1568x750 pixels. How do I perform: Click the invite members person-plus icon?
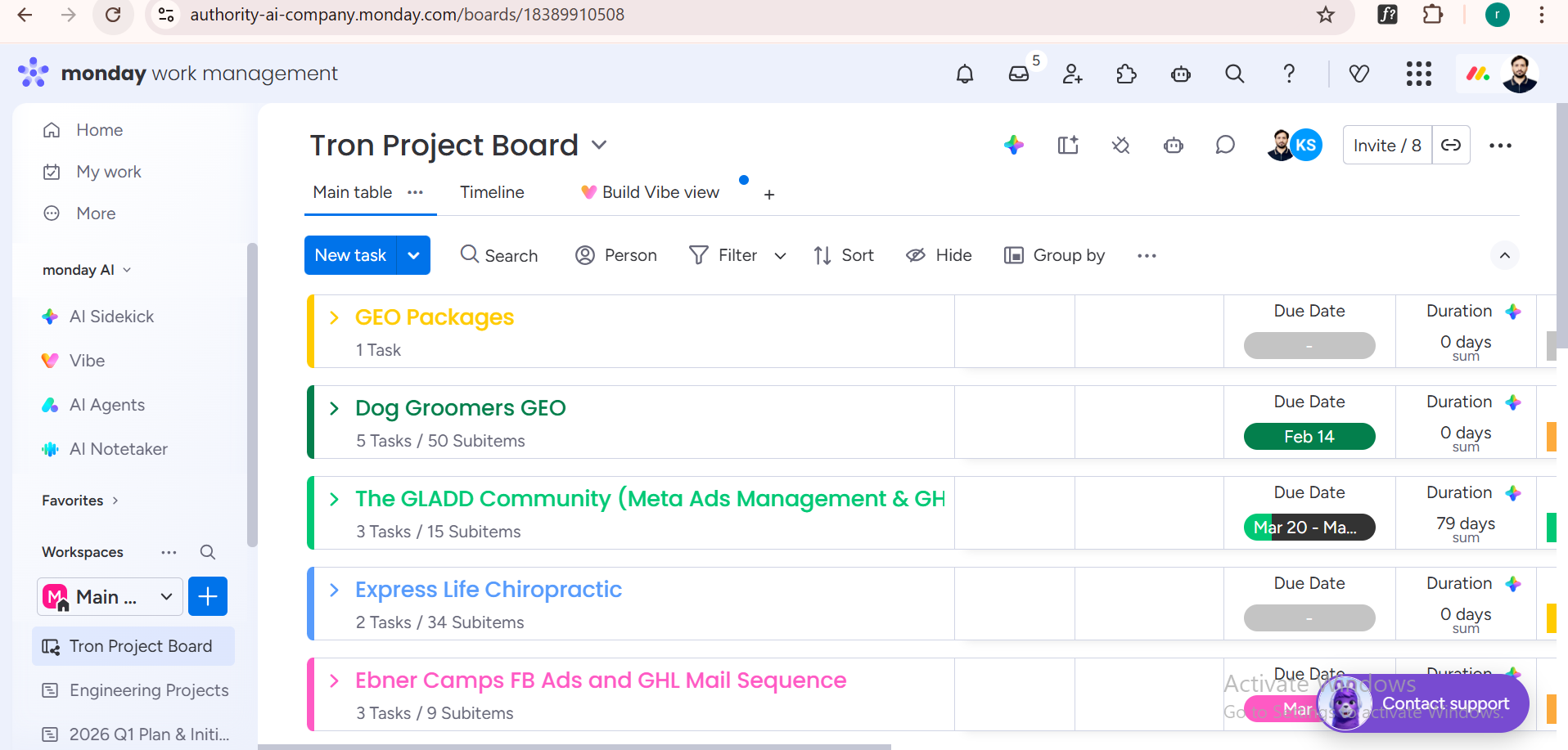[x=1072, y=74]
